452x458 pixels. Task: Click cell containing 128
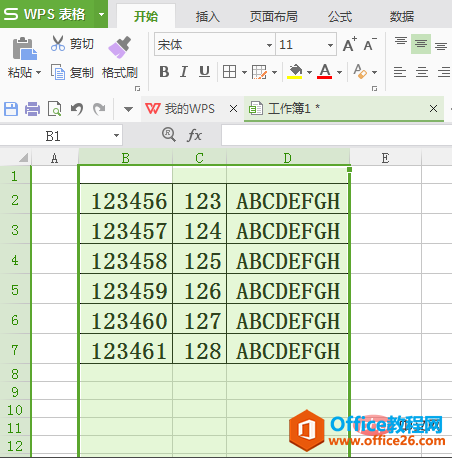199,349
